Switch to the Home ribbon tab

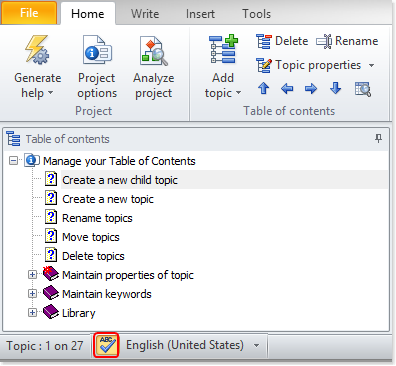(88, 14)
